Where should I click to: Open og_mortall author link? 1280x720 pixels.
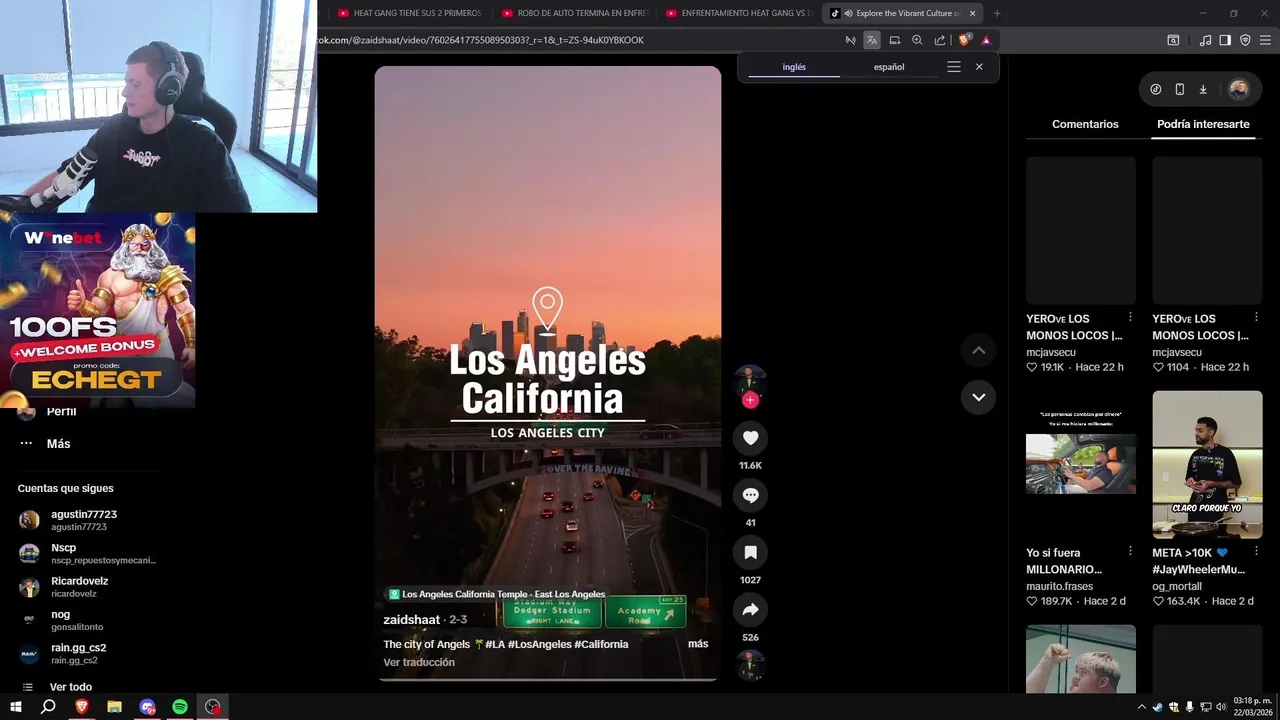coord(1177,586)
